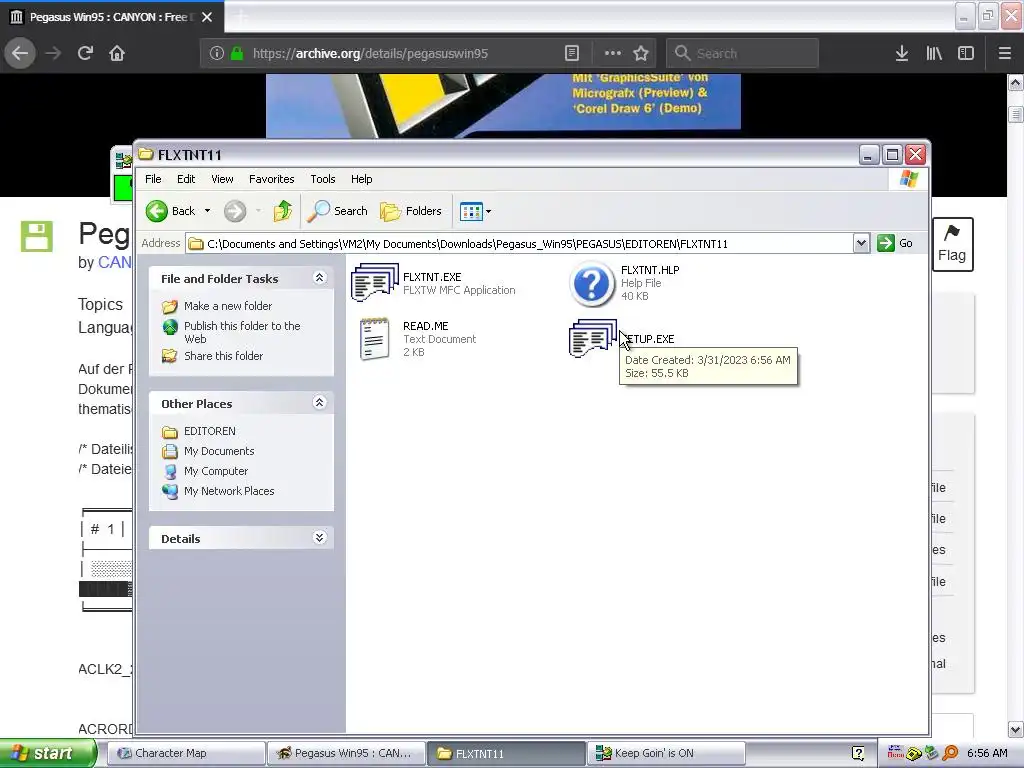This screenshot has width=1024, height=768.
Task: Open the Windows Start menu
Action: tap(47, 753)
